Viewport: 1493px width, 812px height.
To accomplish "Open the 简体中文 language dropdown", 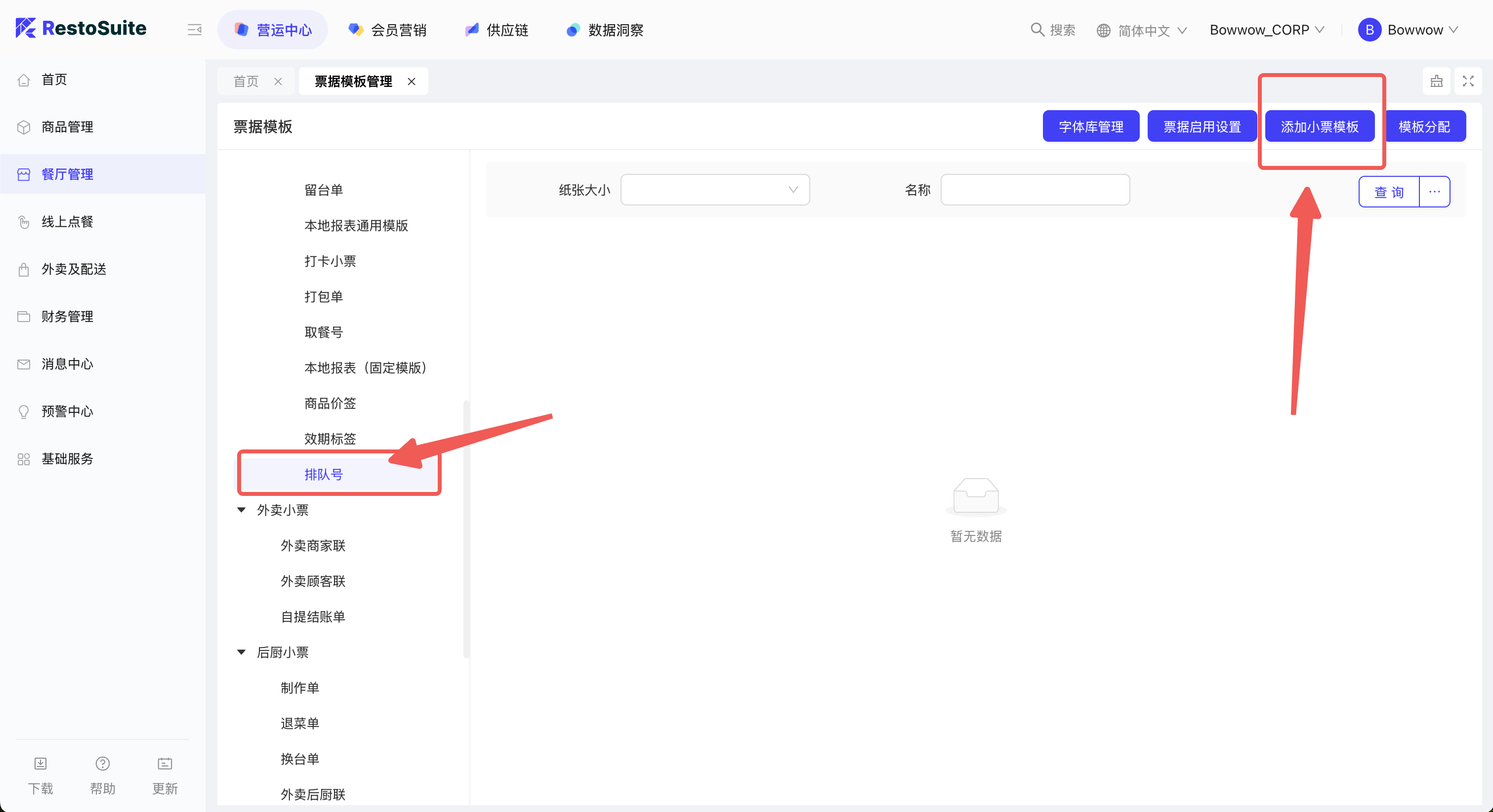I will click(1142, 30).
